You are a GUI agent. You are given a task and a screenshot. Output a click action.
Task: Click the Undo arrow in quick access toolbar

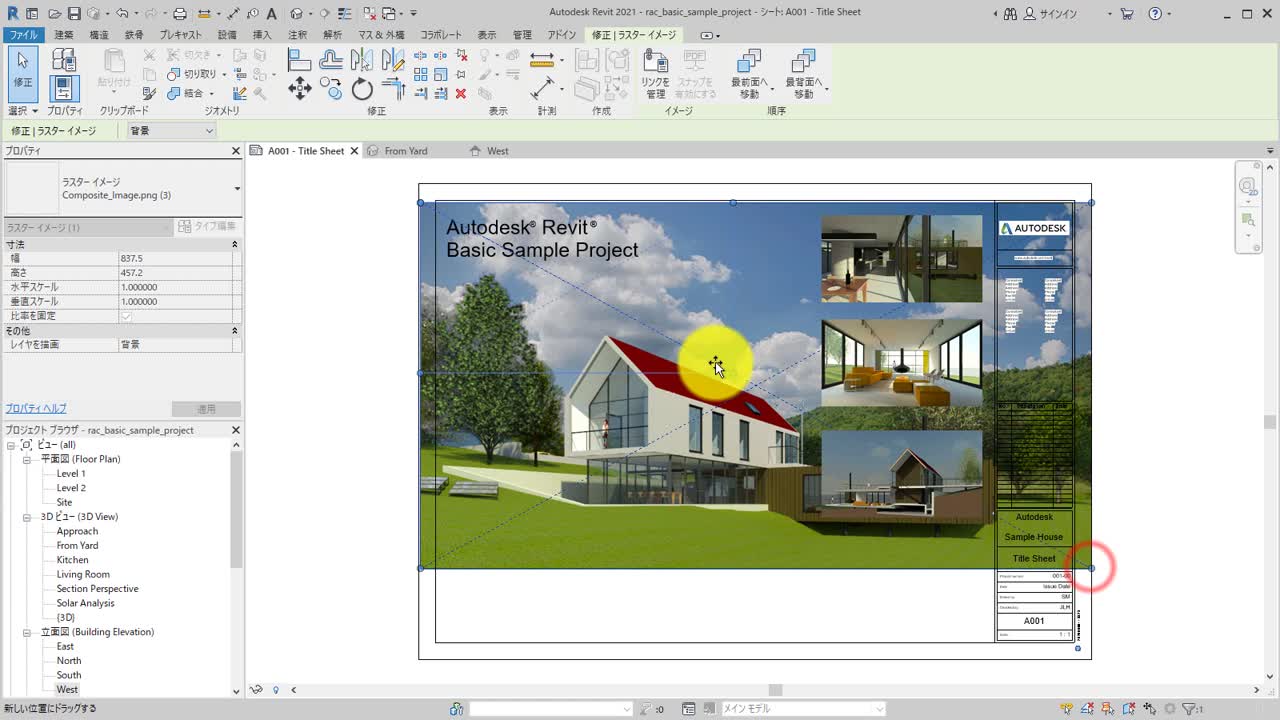[122, 14]
